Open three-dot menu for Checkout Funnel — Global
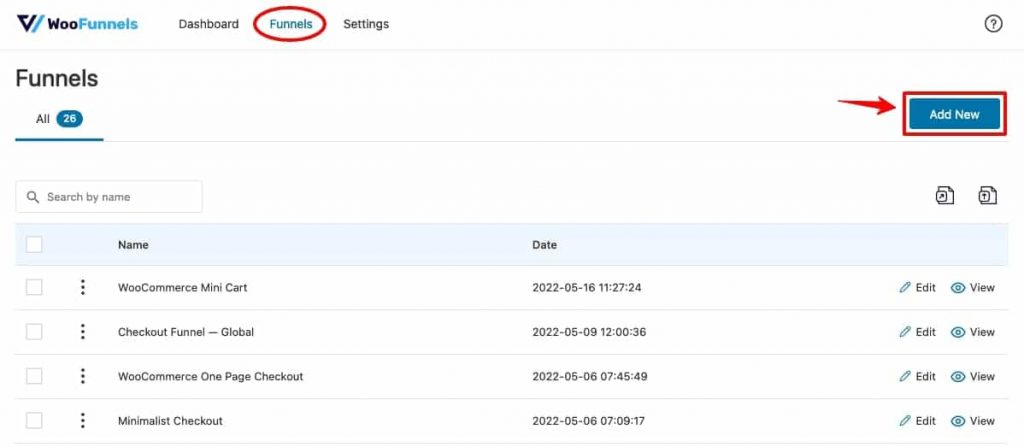The width and height of the screenshot is (1024, 447). (82, 331)
